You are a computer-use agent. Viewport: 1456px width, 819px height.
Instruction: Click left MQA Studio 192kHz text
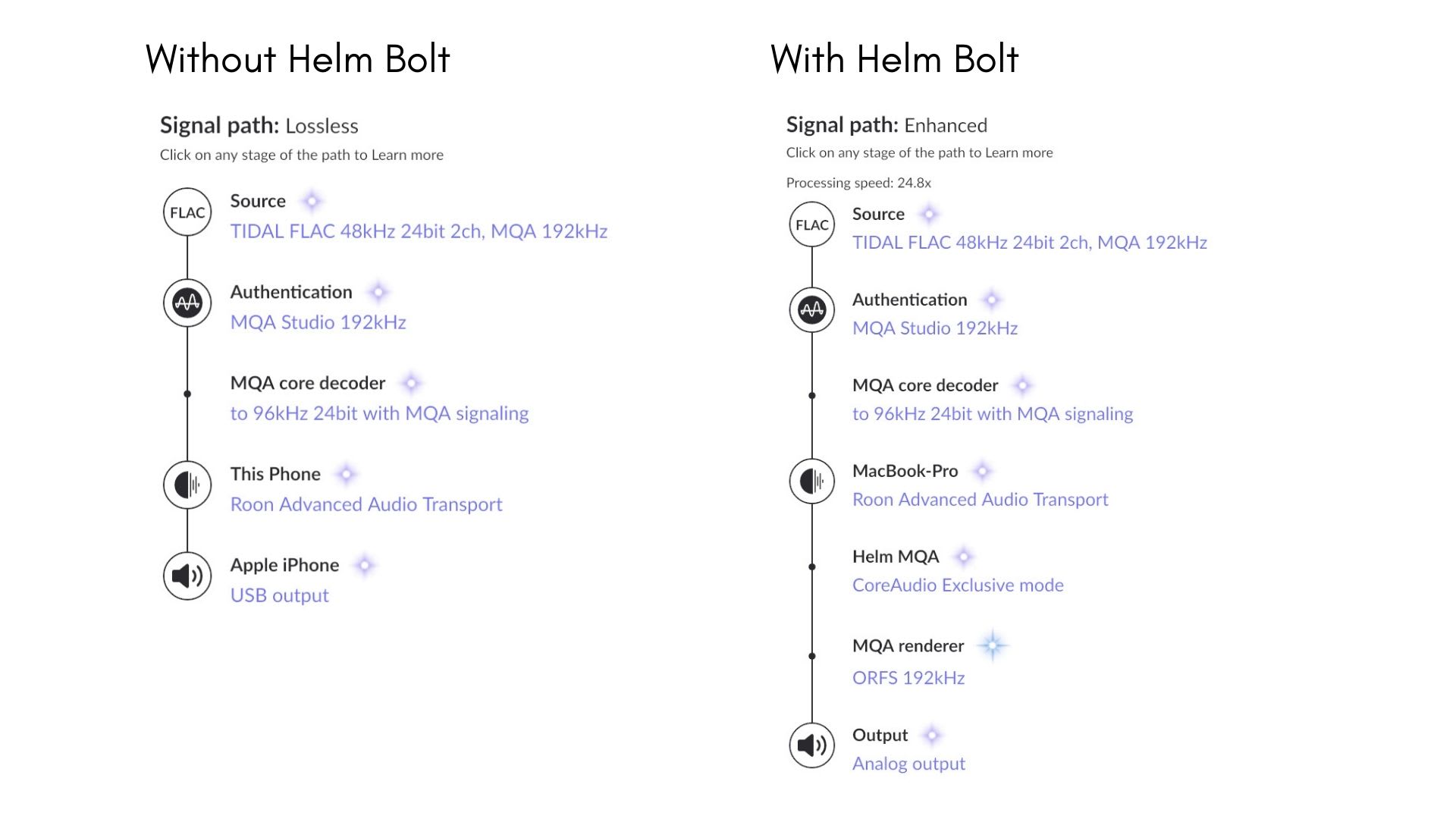pyautogui.click(x=318, y=322)
